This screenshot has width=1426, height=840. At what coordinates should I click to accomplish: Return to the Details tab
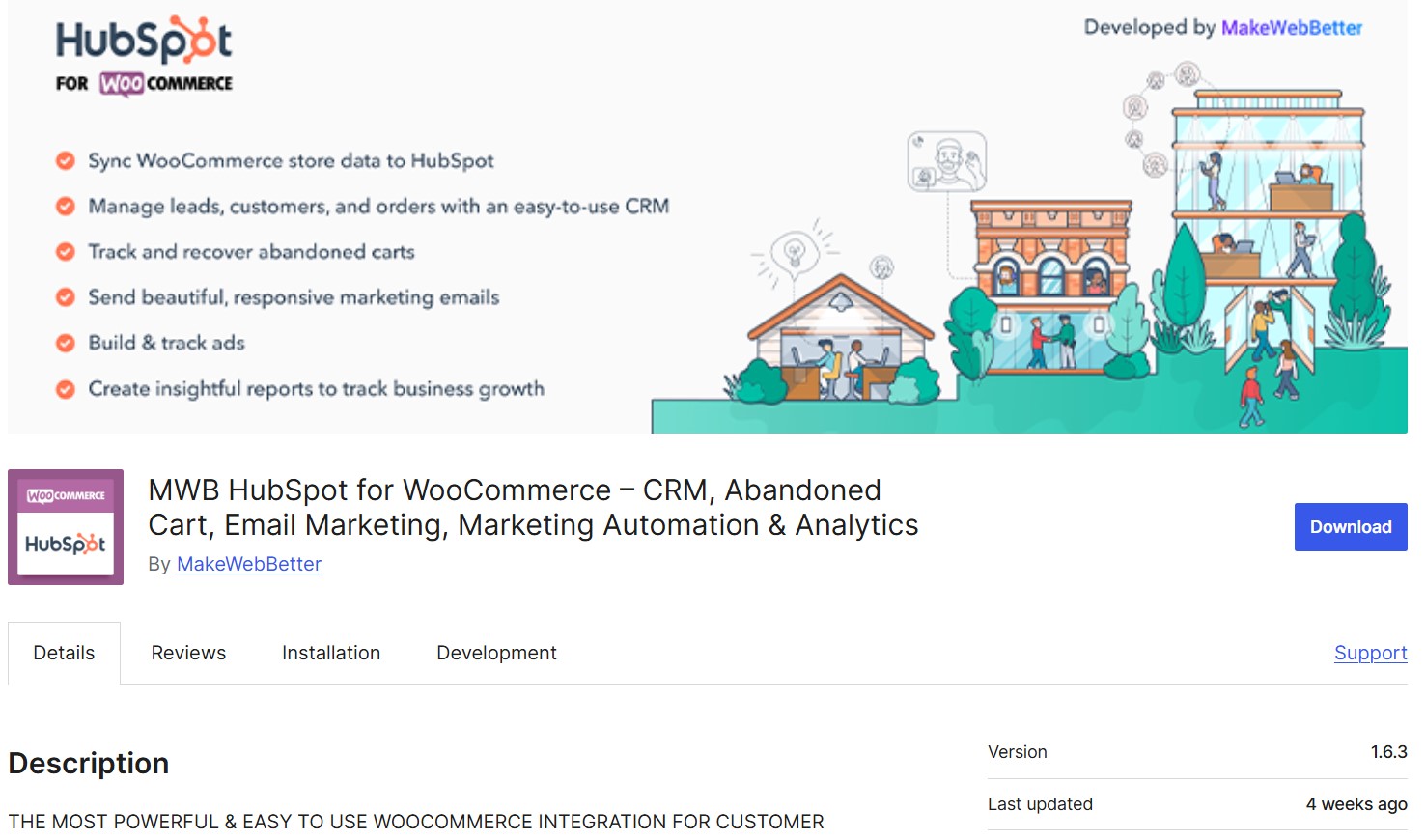[x=64, y=653]
